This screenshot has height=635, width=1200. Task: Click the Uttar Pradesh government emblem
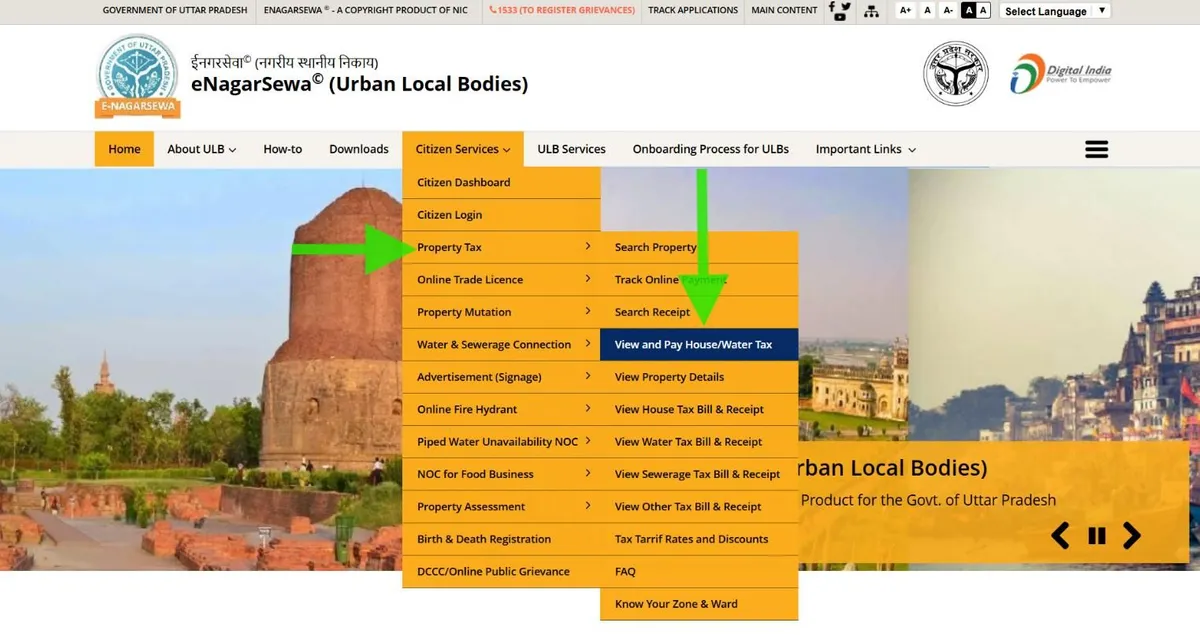tap(955, 74)
